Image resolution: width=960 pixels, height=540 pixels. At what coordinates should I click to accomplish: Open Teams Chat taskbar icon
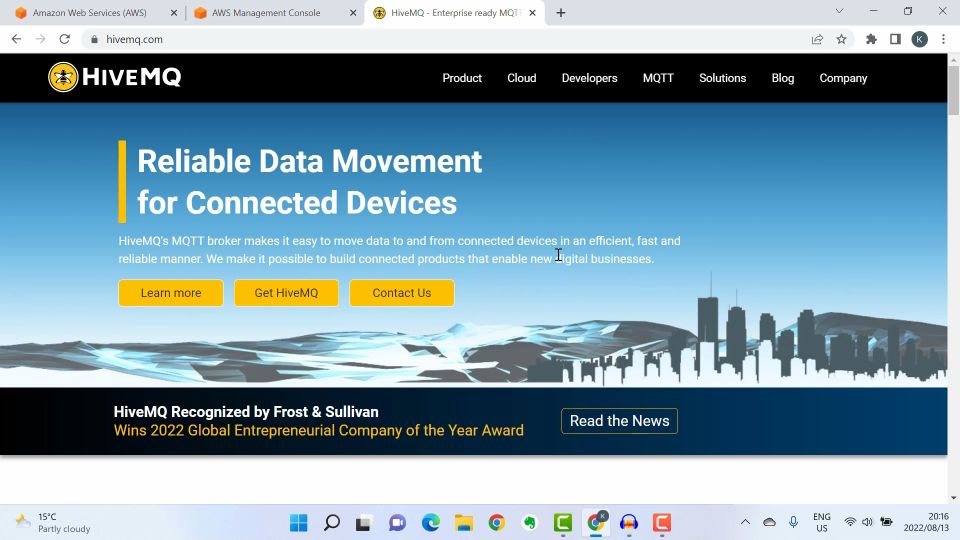(397, 522)
